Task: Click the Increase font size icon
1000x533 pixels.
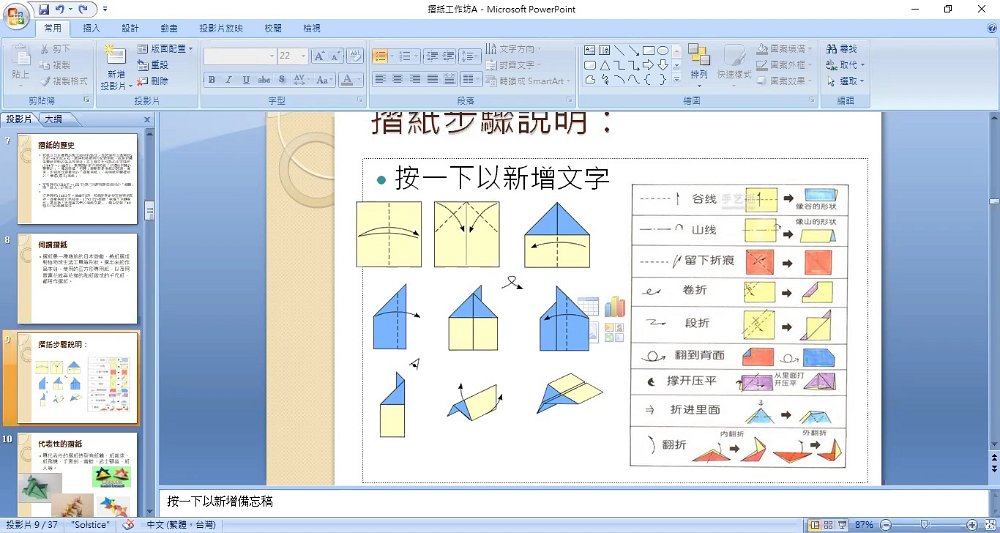Action: point(319,56)
